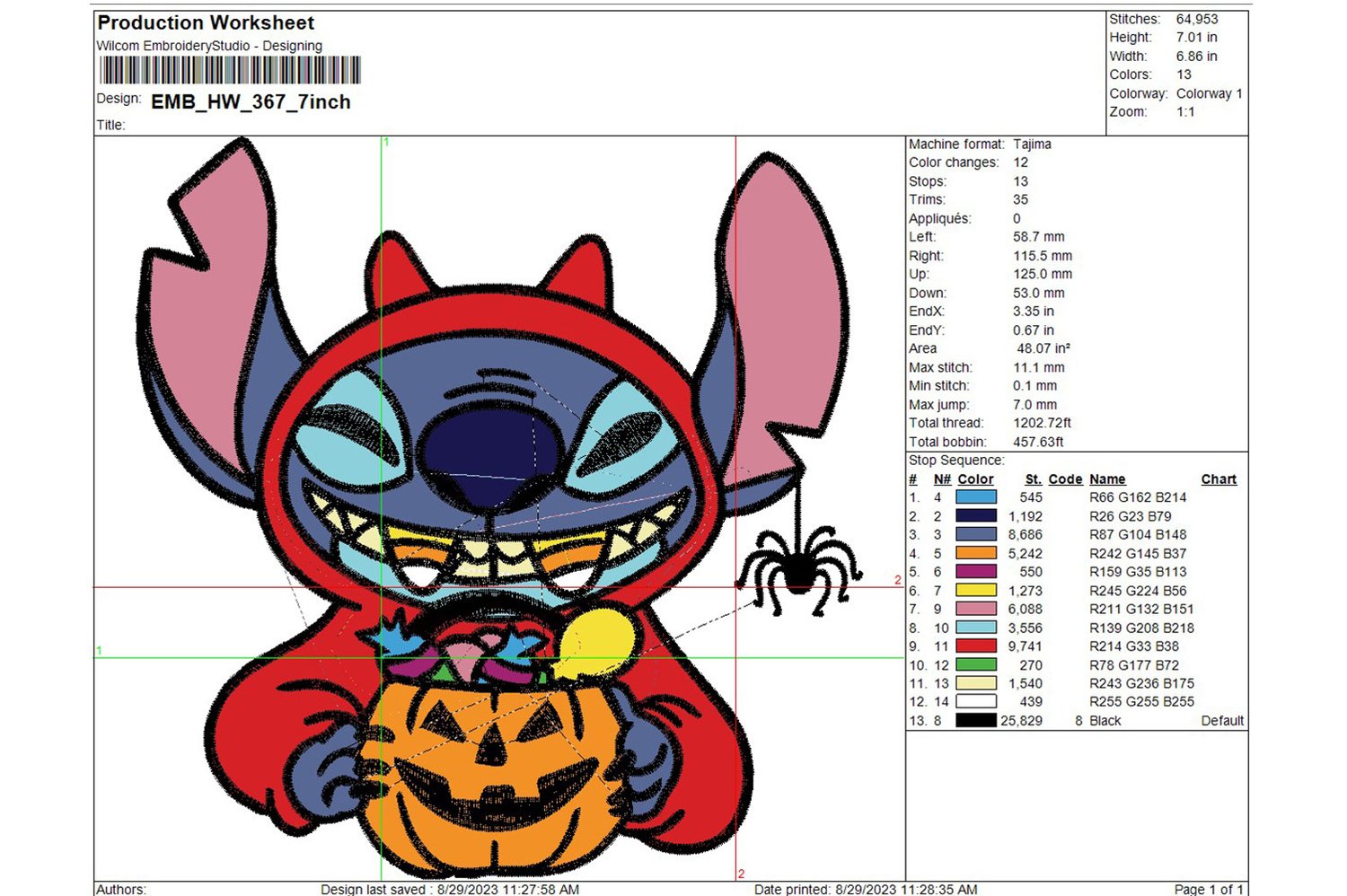Choose the Black thread color swatch
1347x896 pixels.
coord(976,720)
